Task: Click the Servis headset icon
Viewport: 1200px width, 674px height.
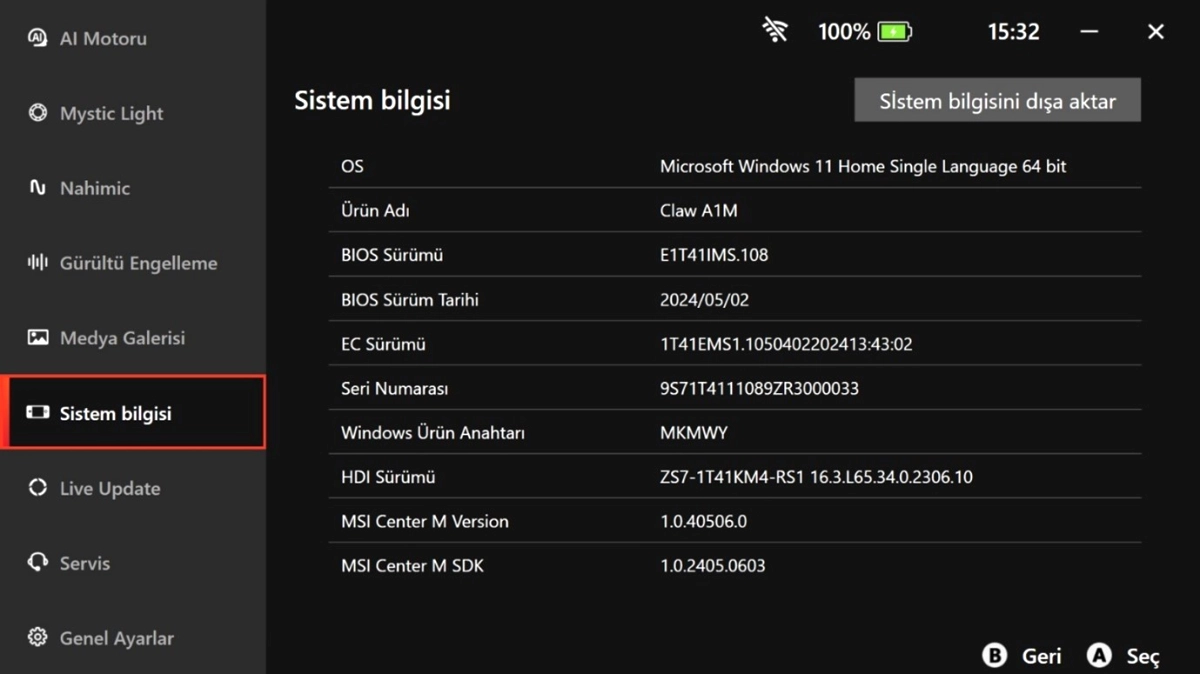Action: click(38, 563)
